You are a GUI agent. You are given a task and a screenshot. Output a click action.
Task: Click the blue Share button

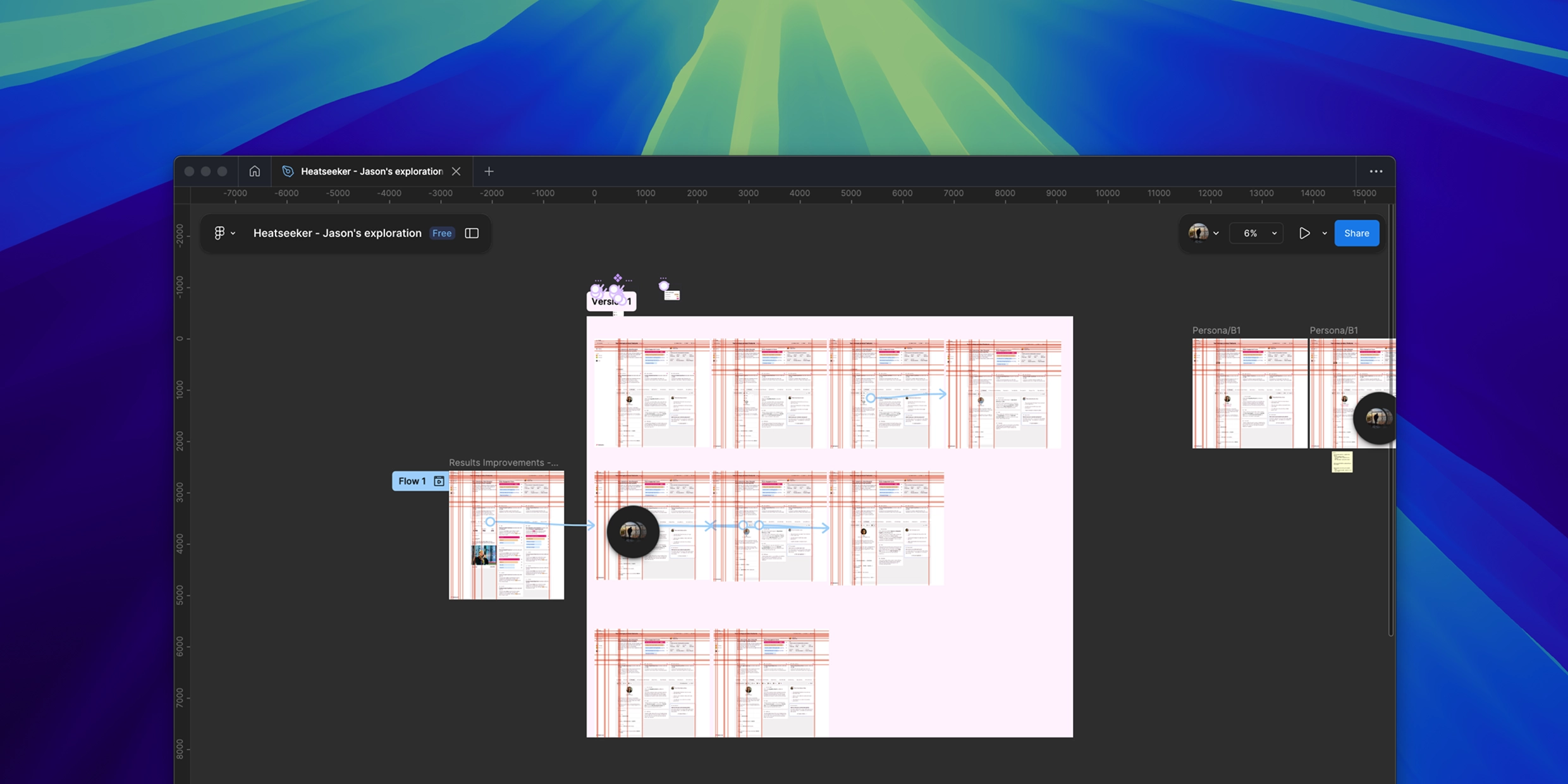pyautogui.click(x=1356, y=233)
